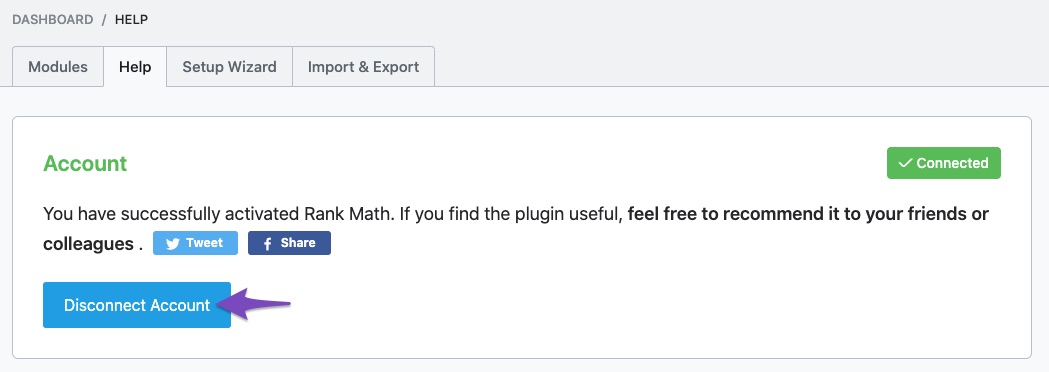The height and width of the screenshot is (372, 1049).
Task: Select the Help tab
Action: pos(135,67)
